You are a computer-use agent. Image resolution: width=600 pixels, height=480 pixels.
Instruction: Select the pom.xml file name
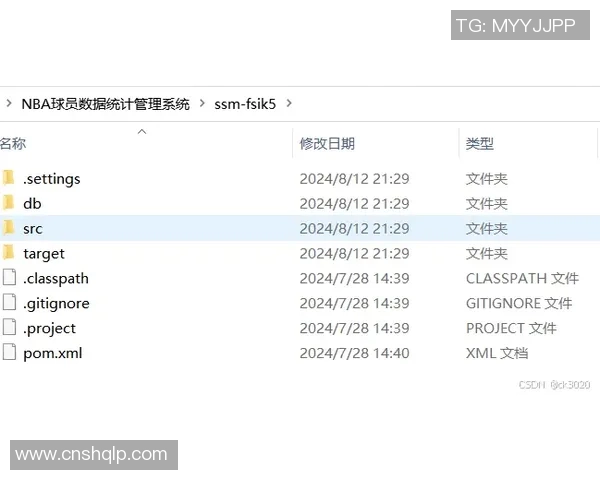53,353
